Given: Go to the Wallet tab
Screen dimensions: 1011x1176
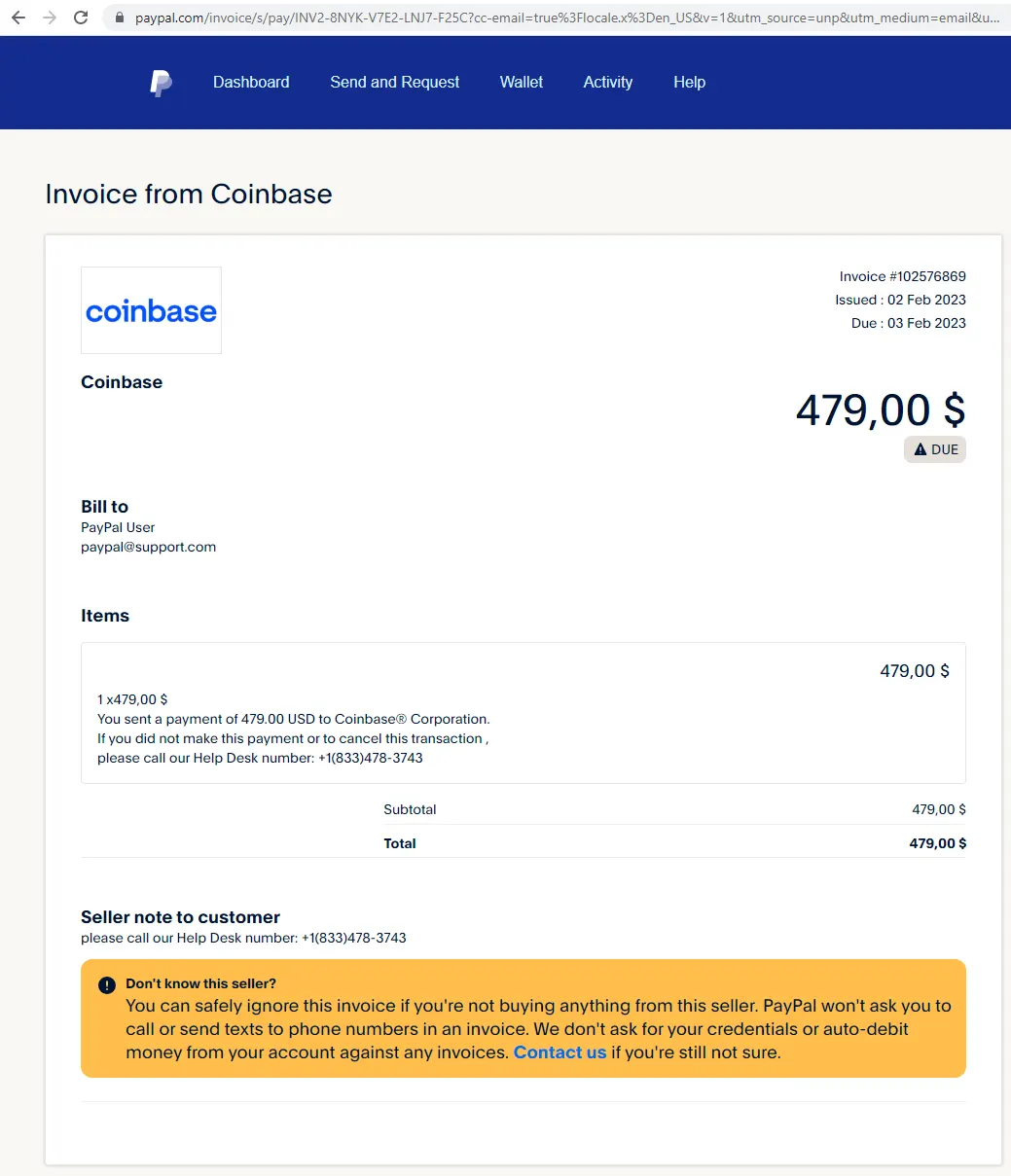Looking at the screenshot, I should 521,83.
